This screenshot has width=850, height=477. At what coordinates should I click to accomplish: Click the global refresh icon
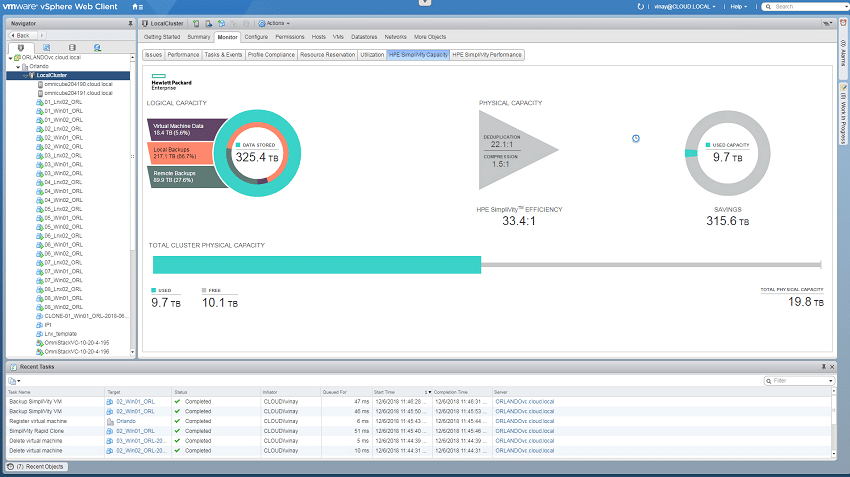click(641, 7)
